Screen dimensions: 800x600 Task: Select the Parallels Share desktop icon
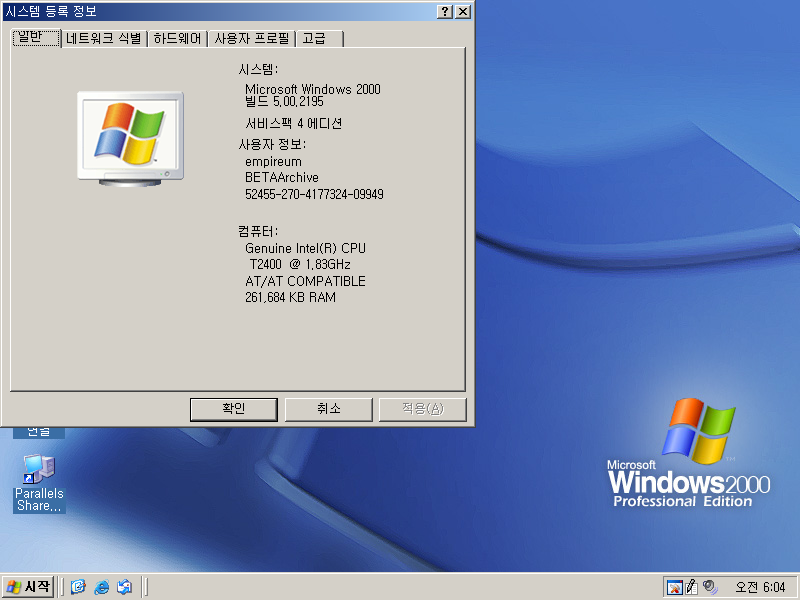point(39,483)
